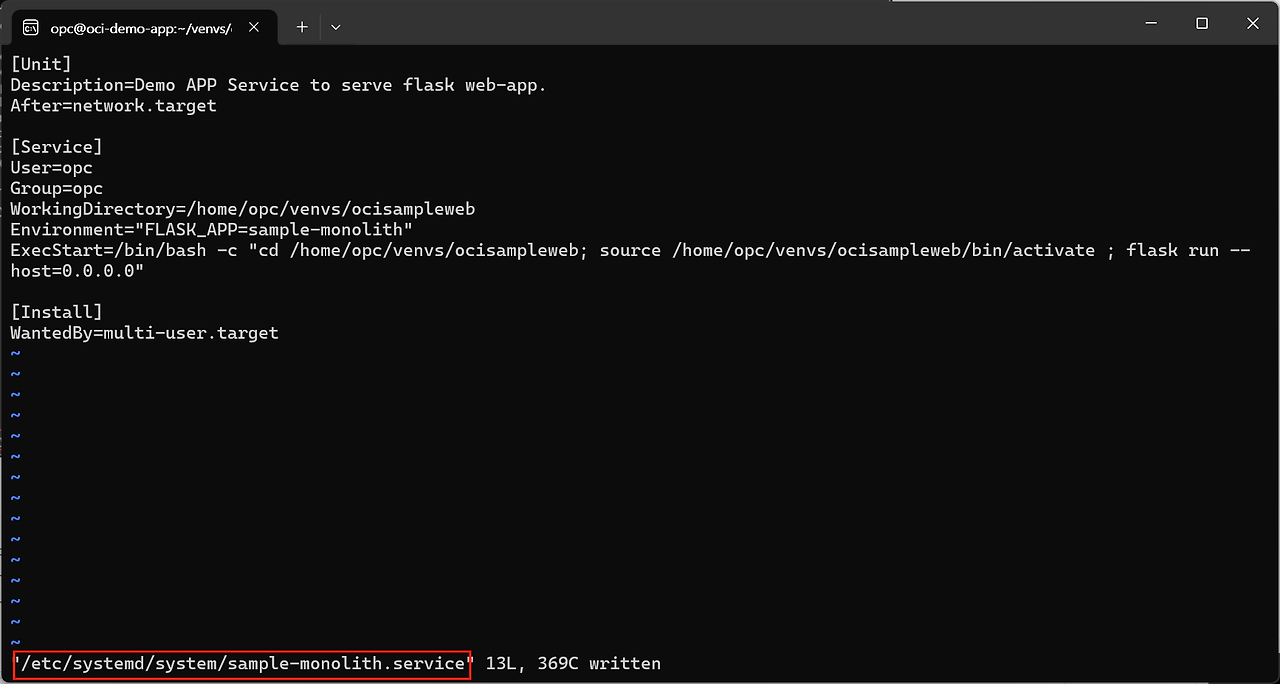The height and width of the screenshot is (684, 1280).
Task: Click the [Unit] section header line
Action: [x=41, y=64]
